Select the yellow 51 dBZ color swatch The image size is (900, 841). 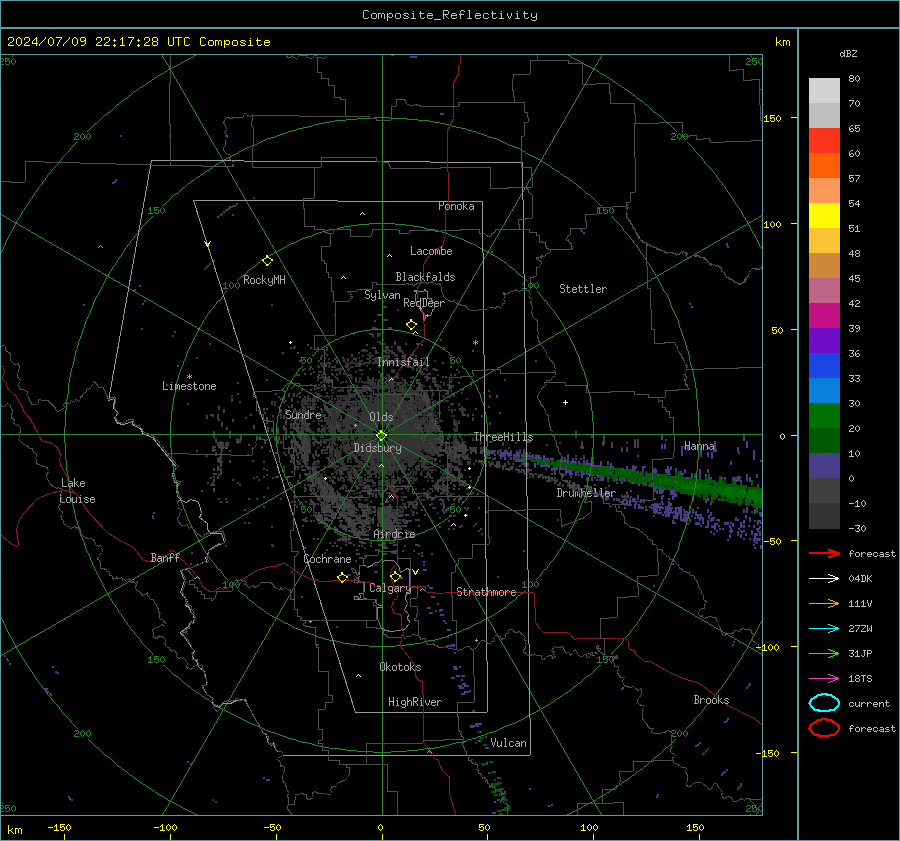click(x=824, y=216)
